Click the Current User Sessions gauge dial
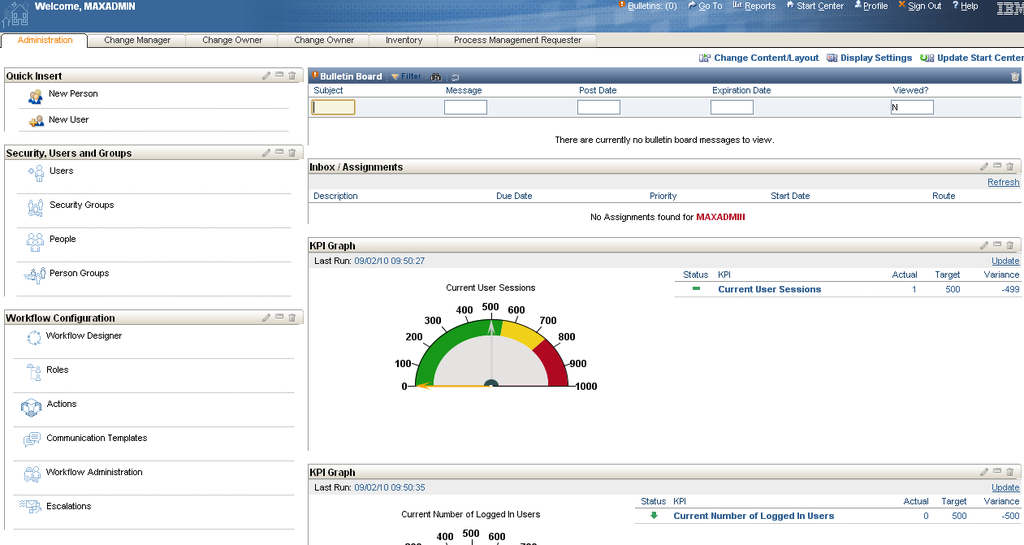The image size is (1024, 545). click(491, 352)
